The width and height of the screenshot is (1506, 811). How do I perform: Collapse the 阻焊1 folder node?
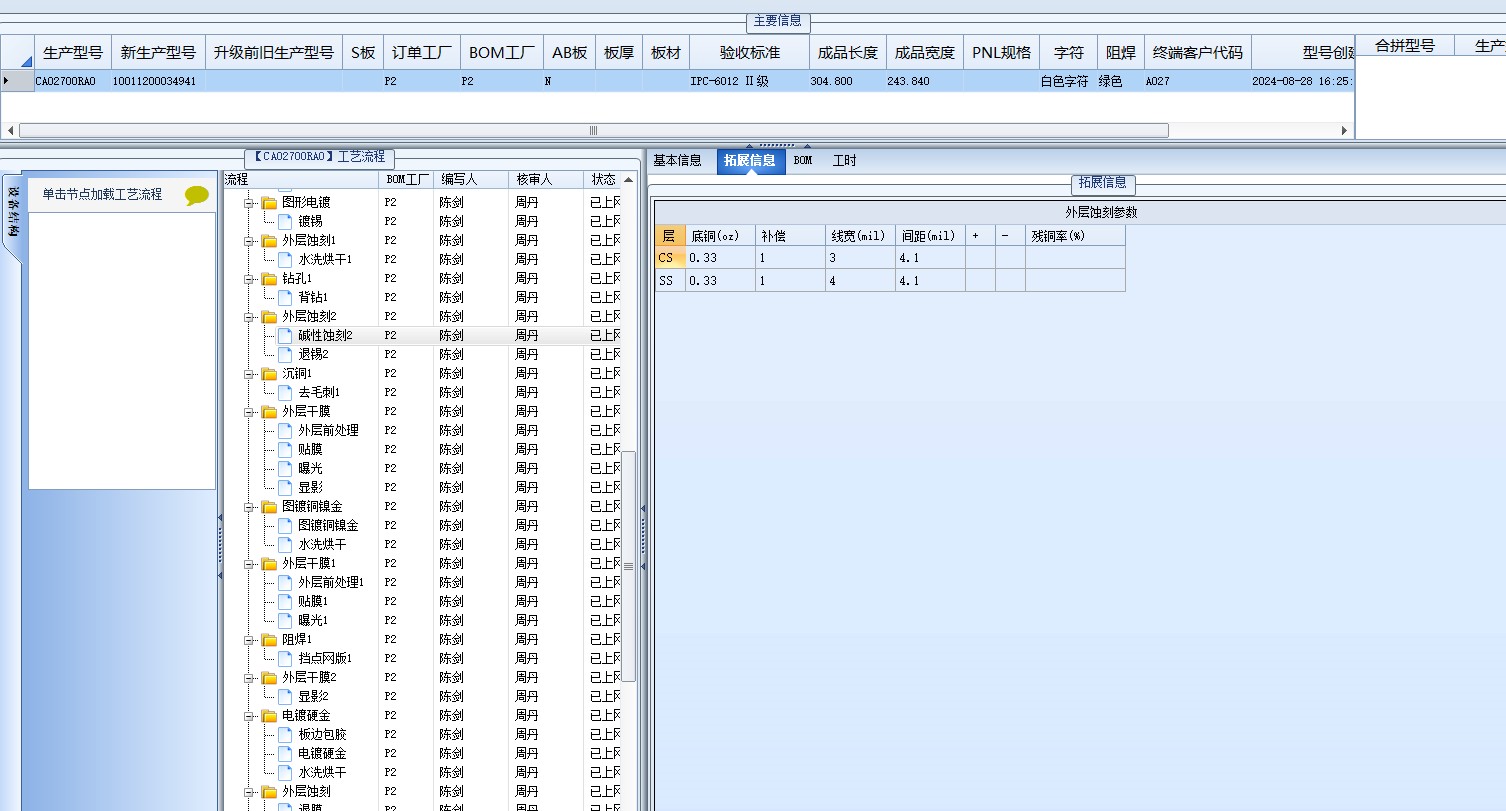click(x=250, y=640)
